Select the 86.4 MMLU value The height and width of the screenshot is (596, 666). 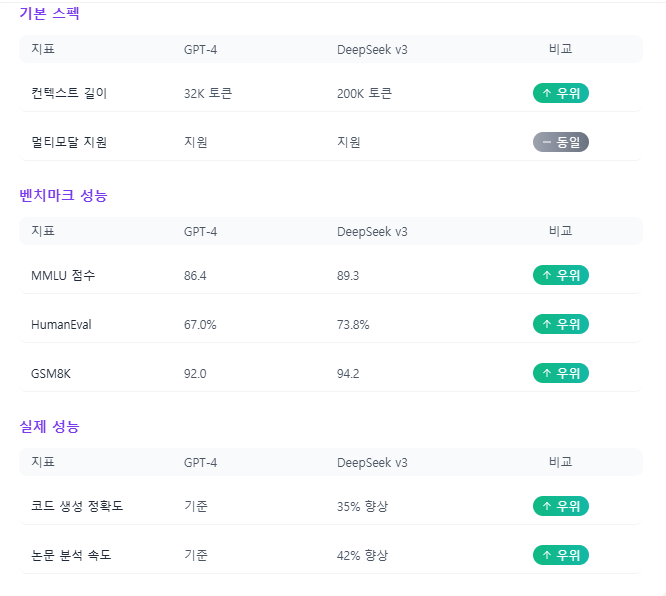tap(195, 276)
